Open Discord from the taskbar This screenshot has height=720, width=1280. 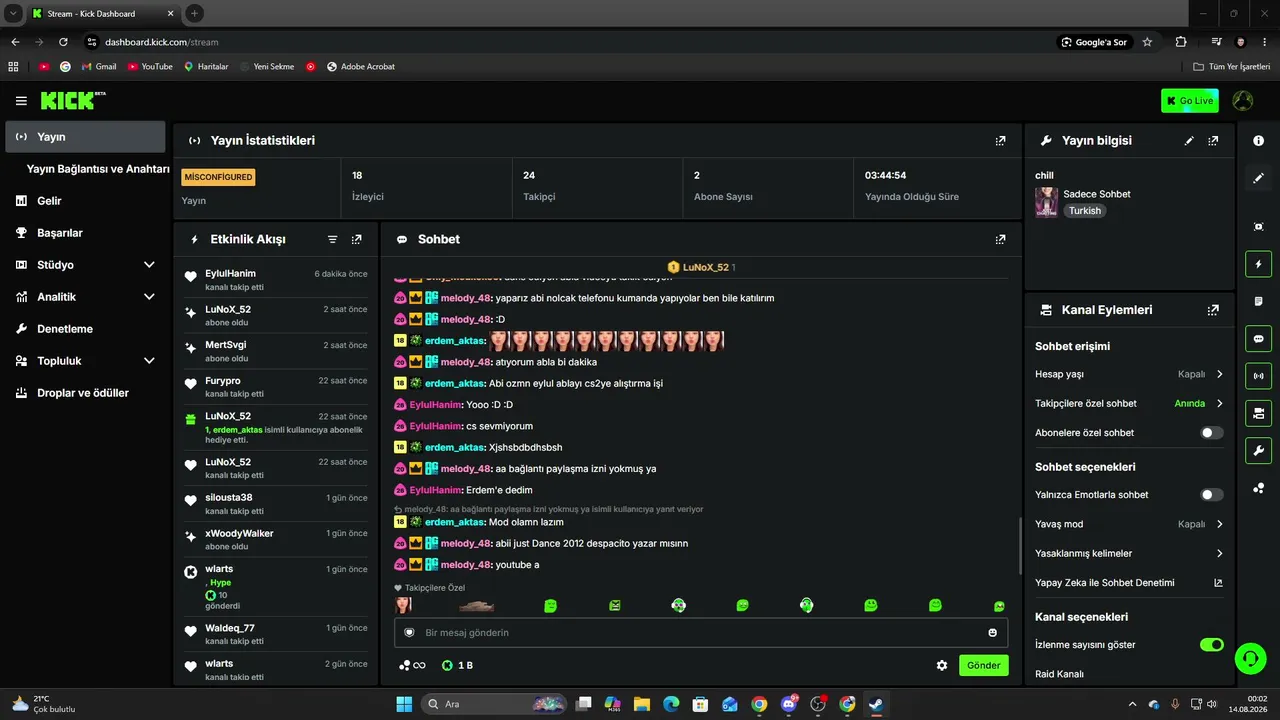[789, 704]
